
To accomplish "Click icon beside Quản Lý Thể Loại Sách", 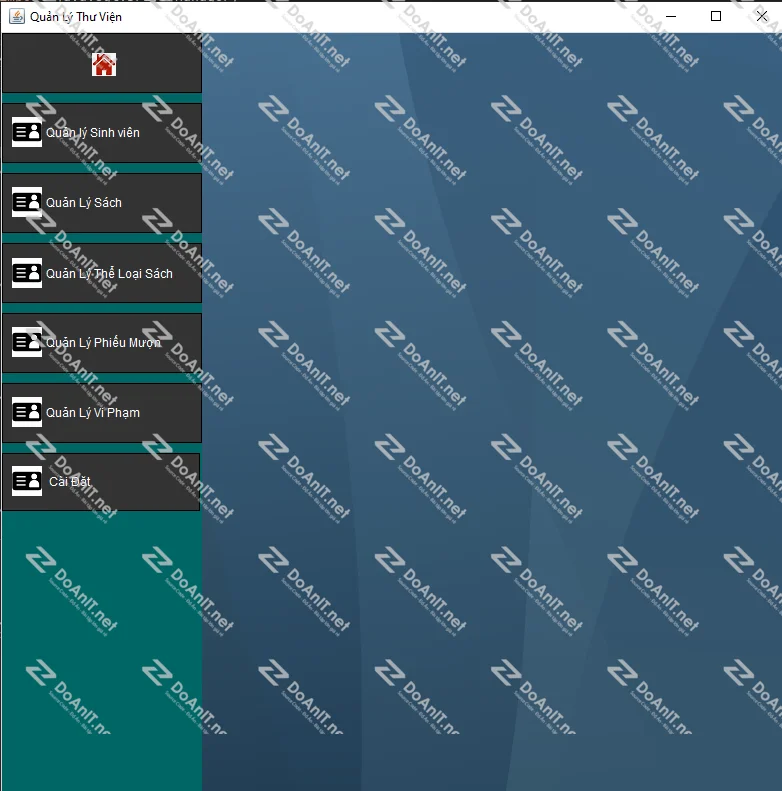I will click(x=27, y=273).
